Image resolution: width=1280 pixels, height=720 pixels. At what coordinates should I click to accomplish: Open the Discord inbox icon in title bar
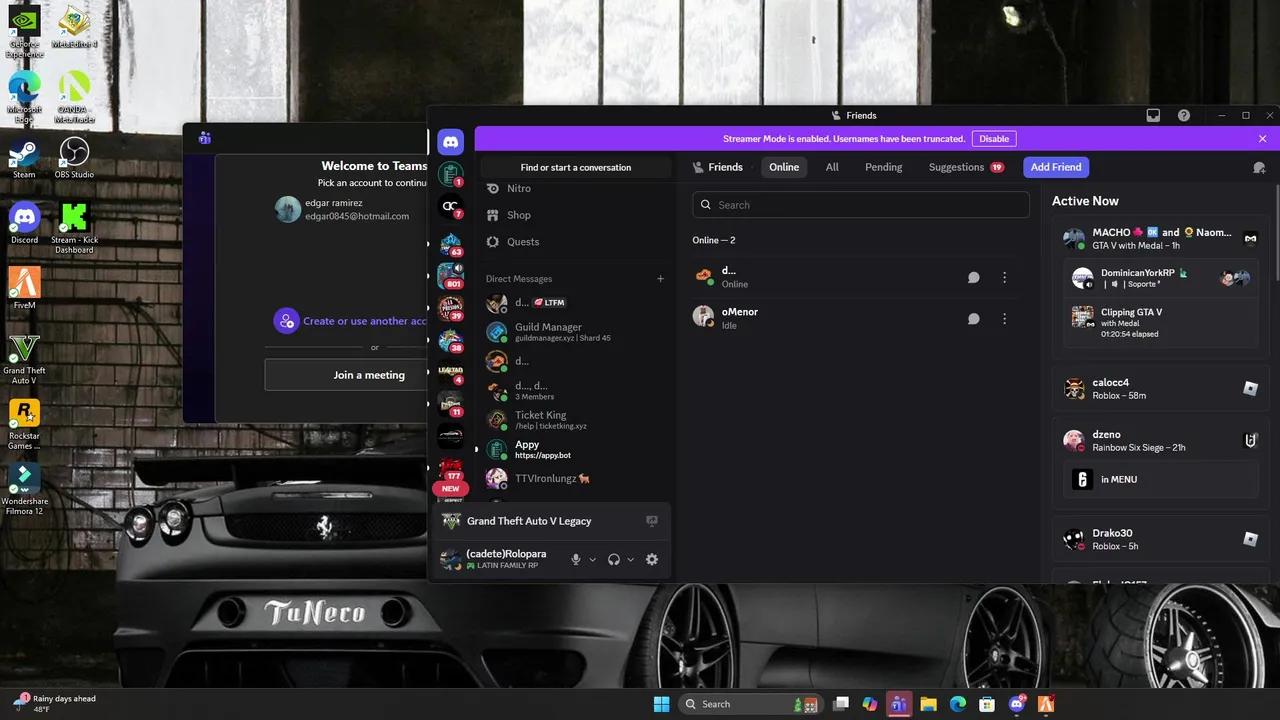coord(1153,115)
